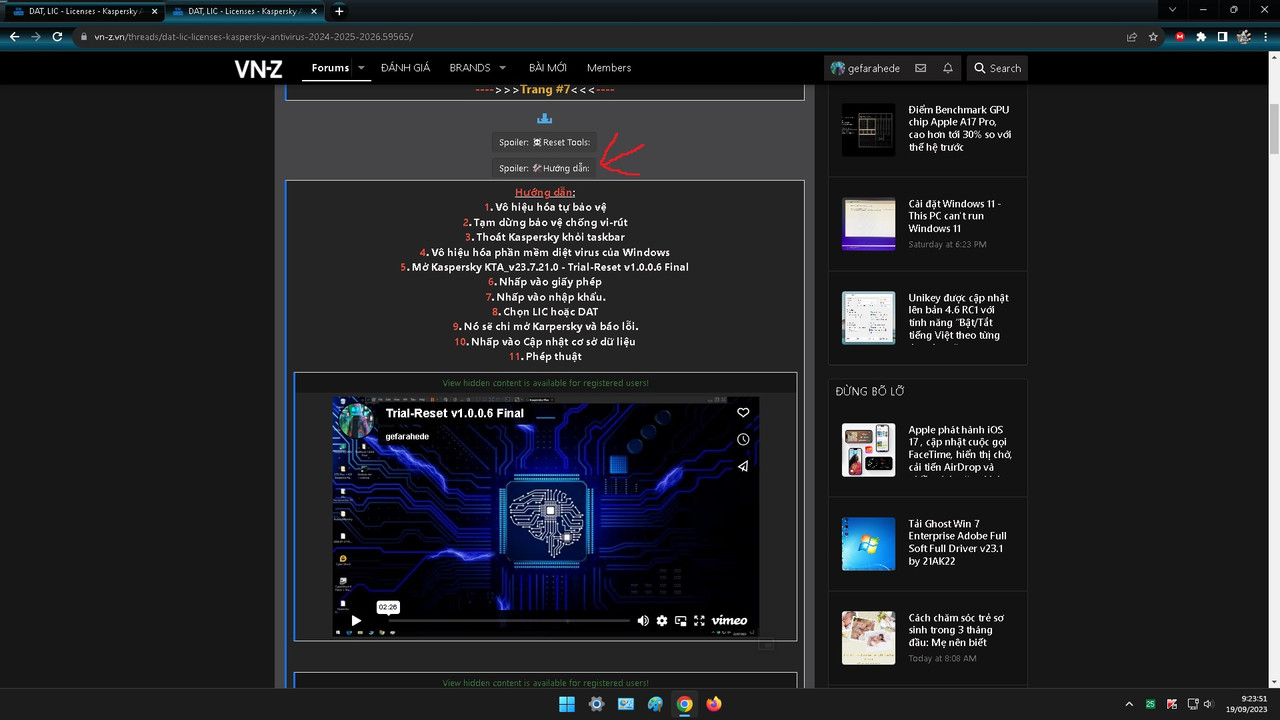Open the Paint app on the taskbar
Screen dimensions: 1280x720
655,704
